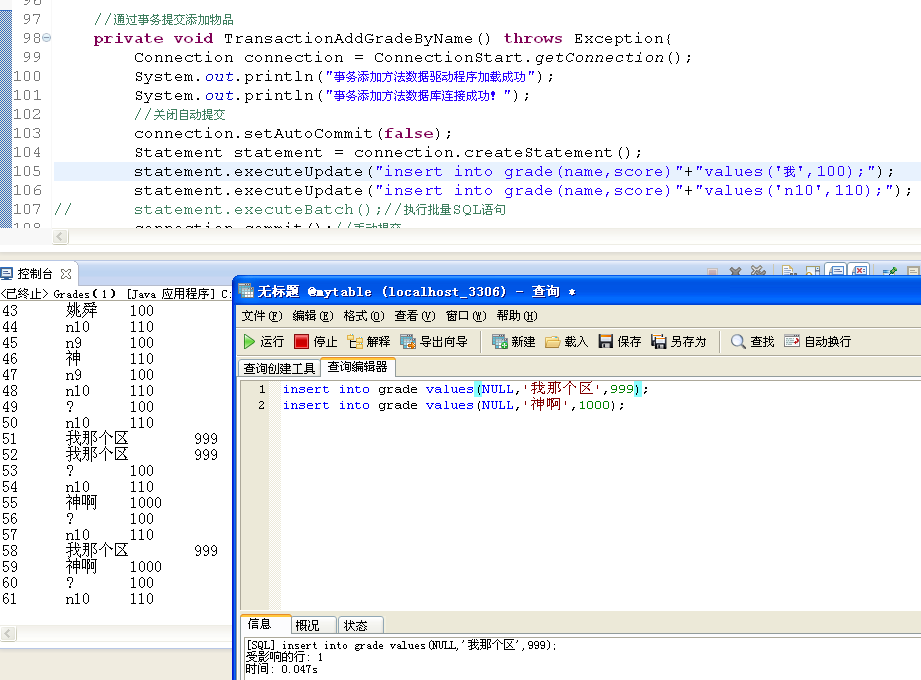Click Eclipse console terminate square icon
921x680 pixels.
point(712,272)
